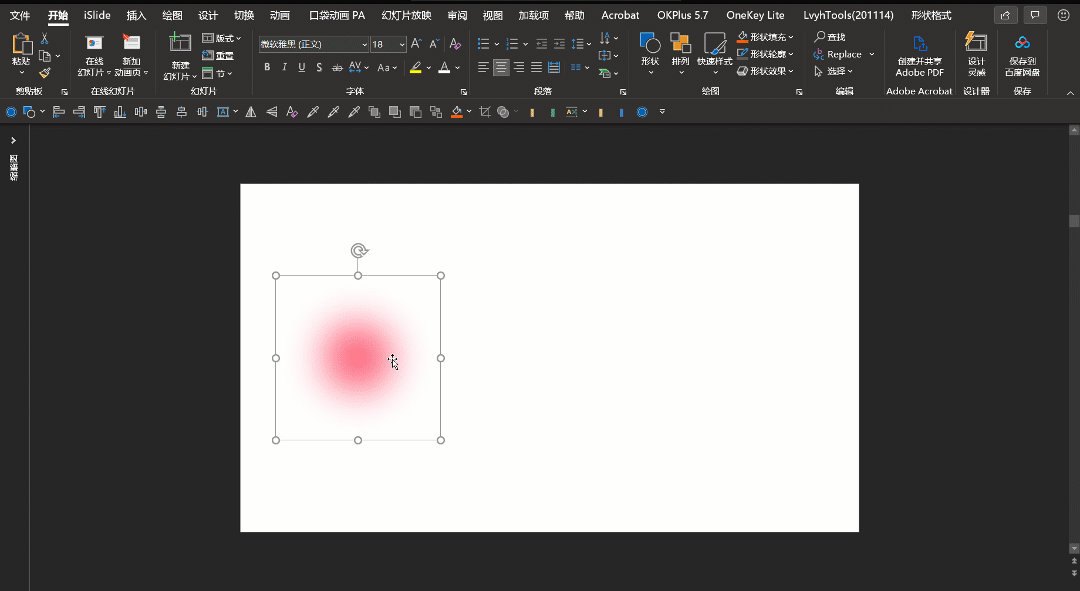Increase font size with A^ icon
This screenshot has height=591, width=1080.
416,44
